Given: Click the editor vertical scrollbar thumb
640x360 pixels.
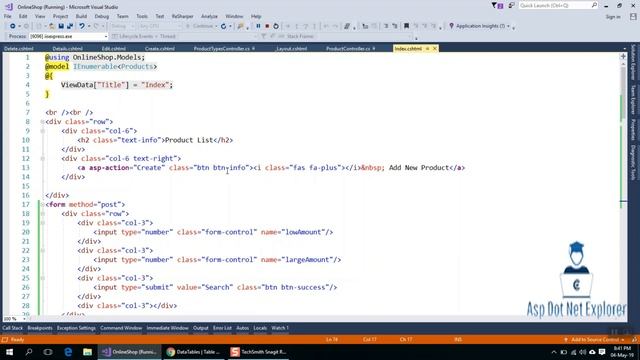Looking at the screenshot, I should tap(623, 93).
